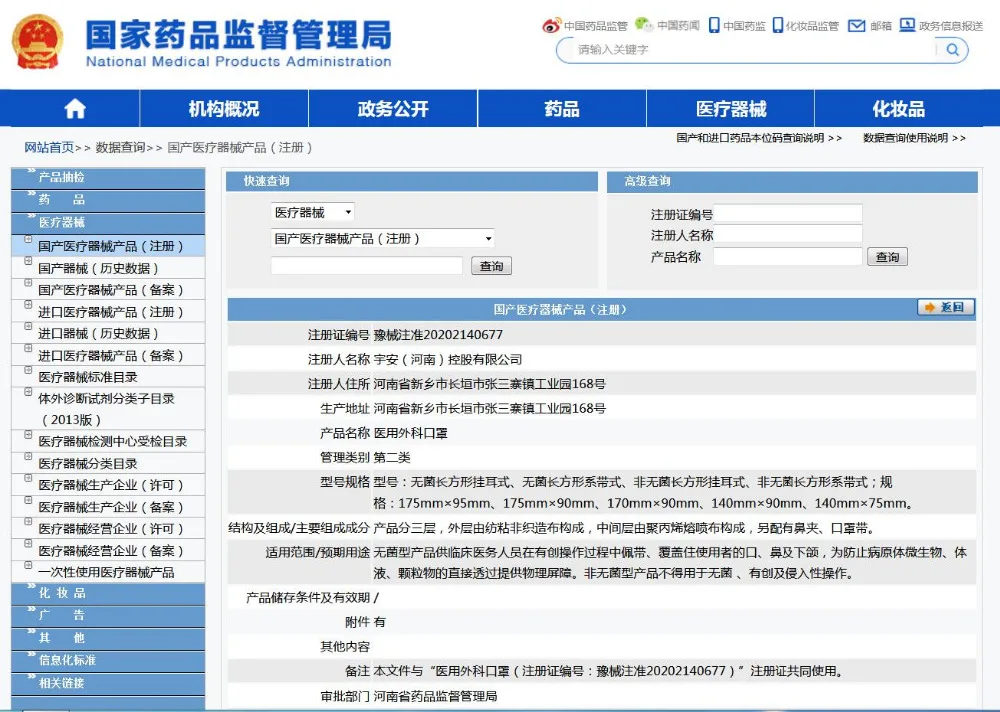Expand the 广告 sidebar section
This screenshot has height=712, width=1000.
(x=108, y=615)
